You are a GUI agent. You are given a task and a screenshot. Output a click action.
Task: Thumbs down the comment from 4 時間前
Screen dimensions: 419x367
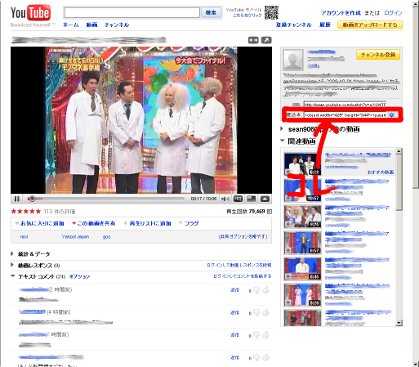256,313
